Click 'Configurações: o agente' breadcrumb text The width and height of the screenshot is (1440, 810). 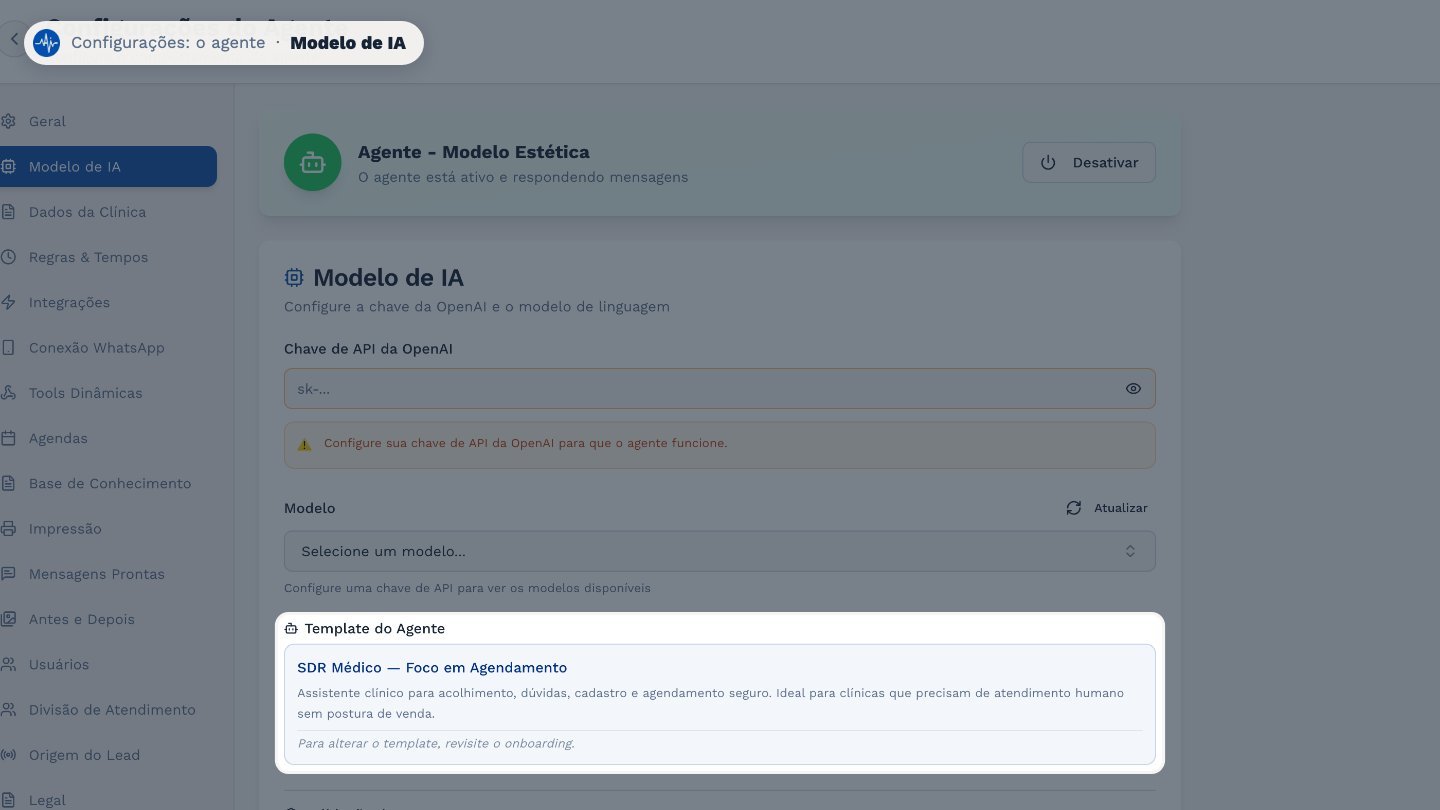(x=168, y=43)
